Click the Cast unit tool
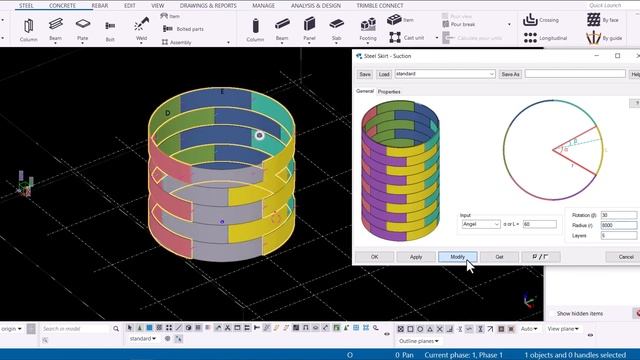 pyautogui.click(x=407, y=38)
